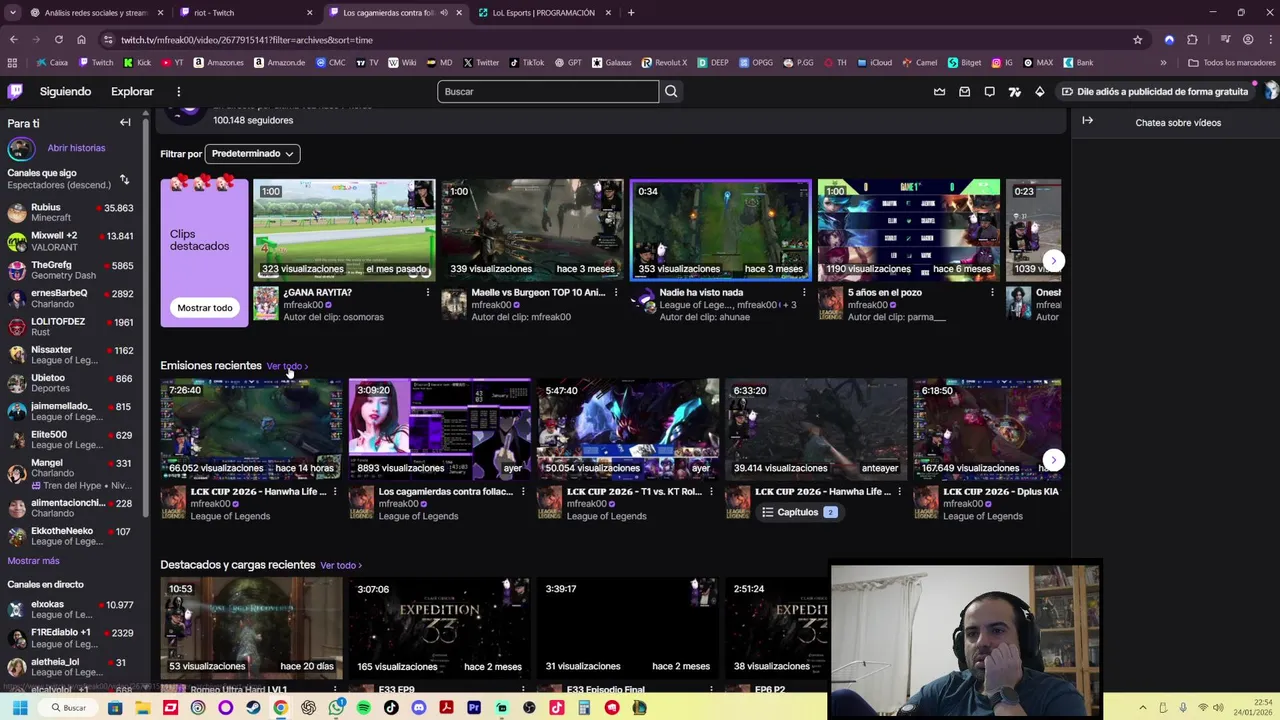Play the ¿GANA RAYITA? clip thumbnail
This screenshot has height=720, width=1280.
tap(344, 230)
